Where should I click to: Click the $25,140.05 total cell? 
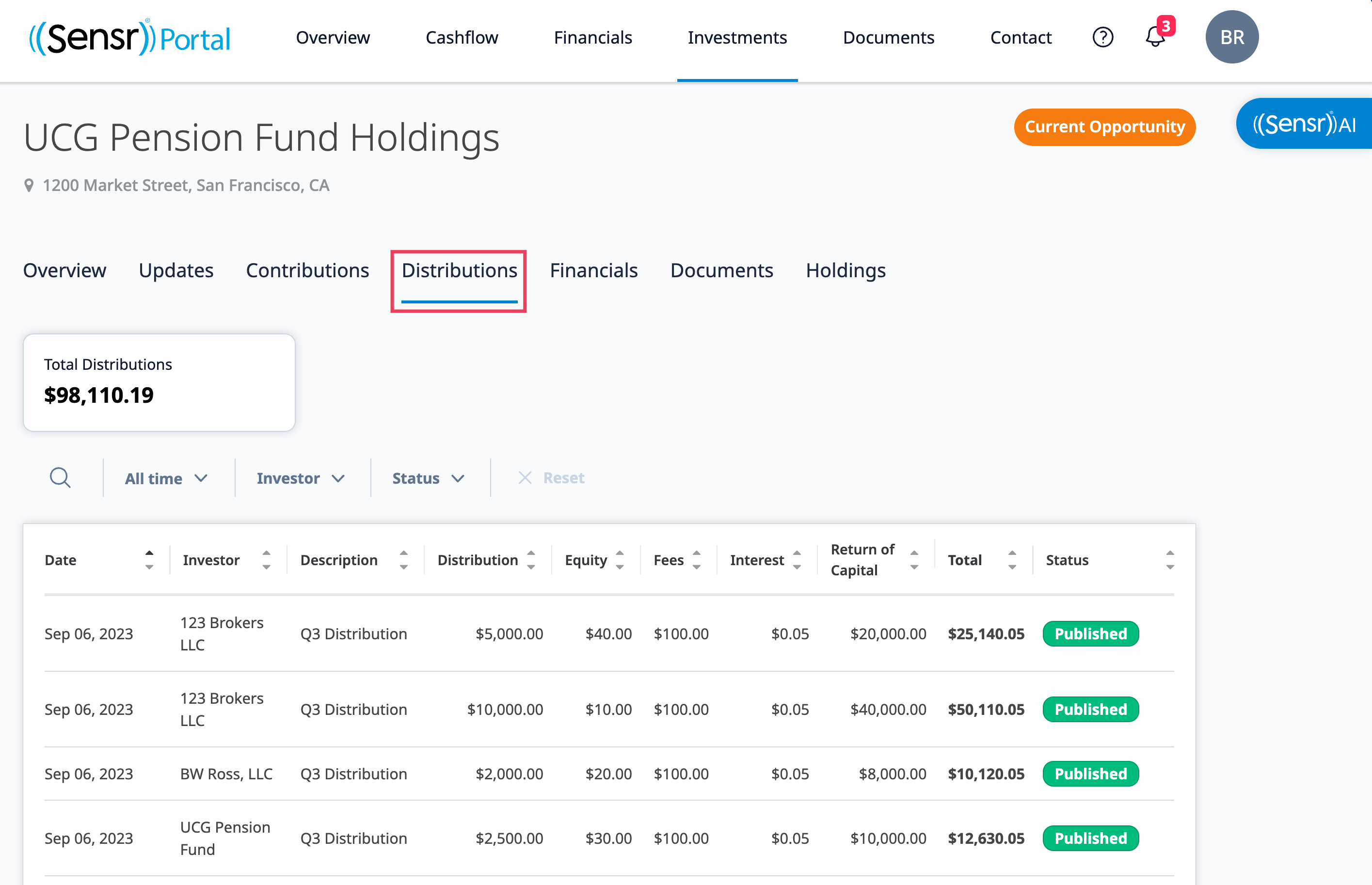click(986, 633)
